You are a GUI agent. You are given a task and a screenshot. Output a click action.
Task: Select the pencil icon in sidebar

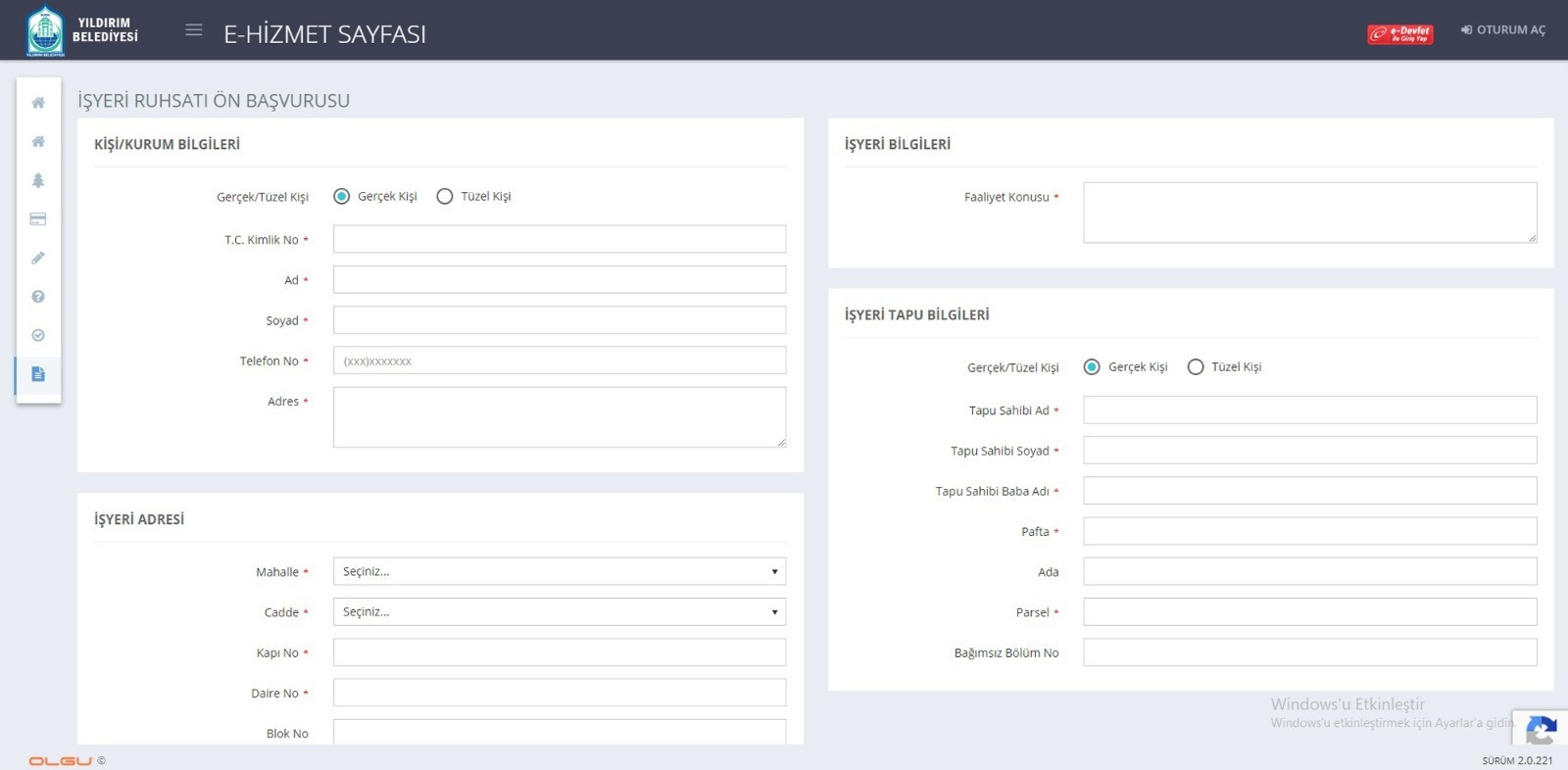pyautogui.click(x=38, y=258)
